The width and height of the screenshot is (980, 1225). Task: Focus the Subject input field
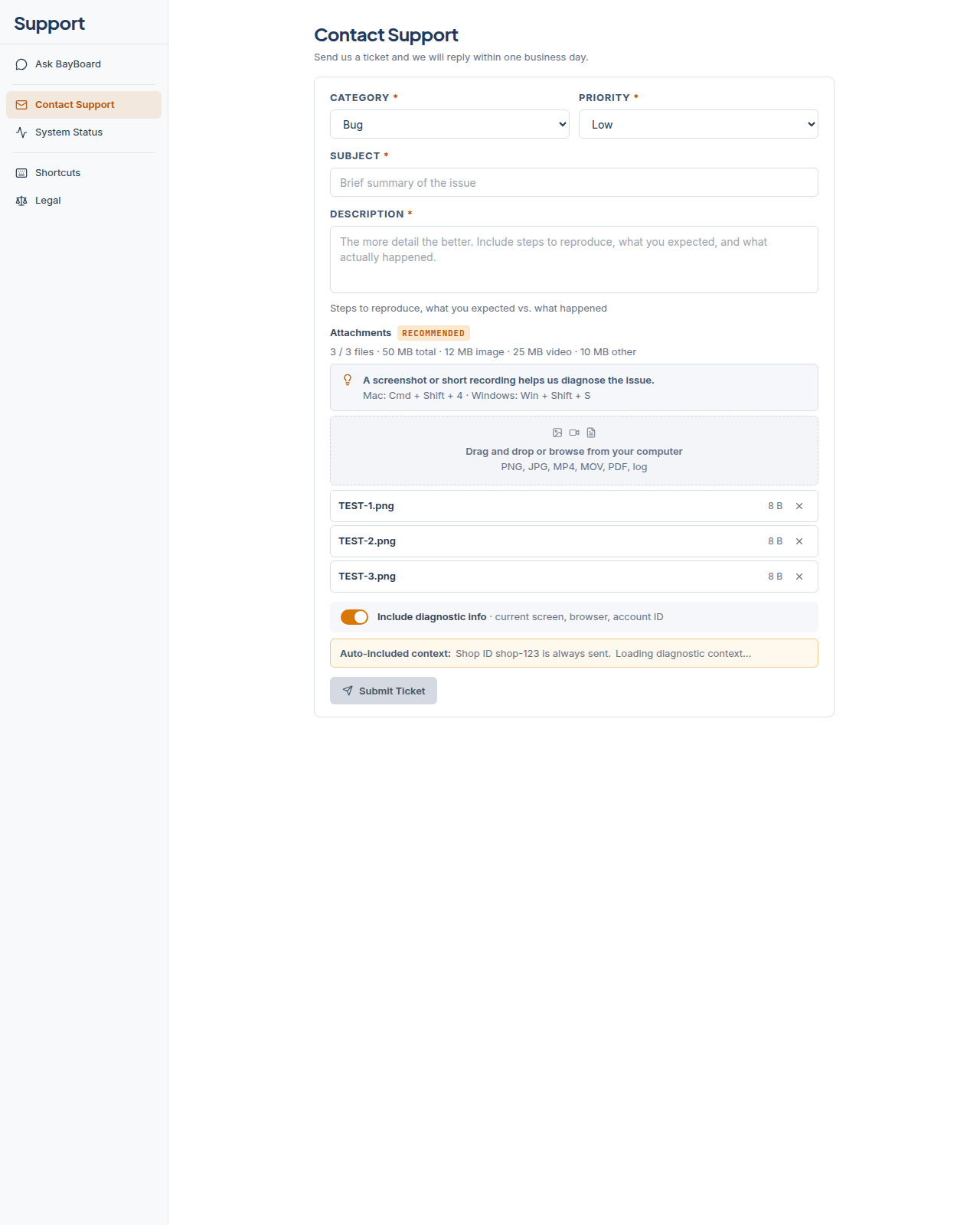coord(574,182)
